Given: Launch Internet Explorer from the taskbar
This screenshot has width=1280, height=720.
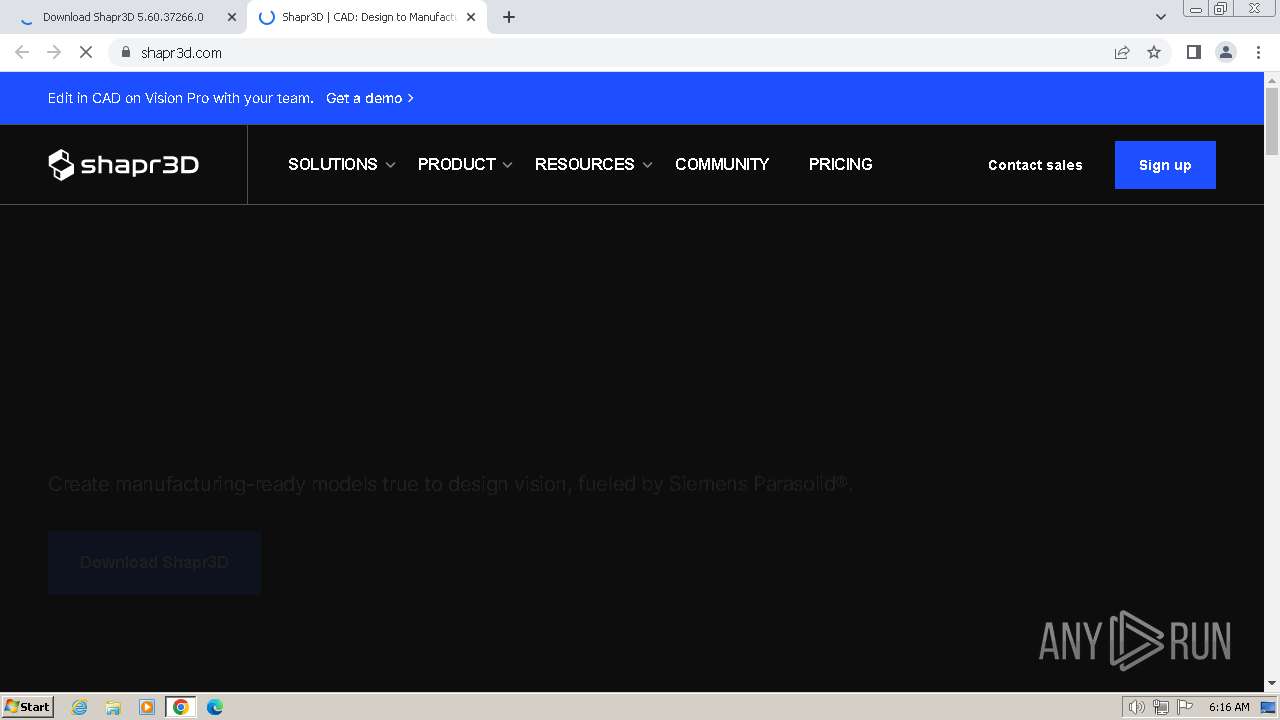Looking at the screenshot, I should (80, 706).
